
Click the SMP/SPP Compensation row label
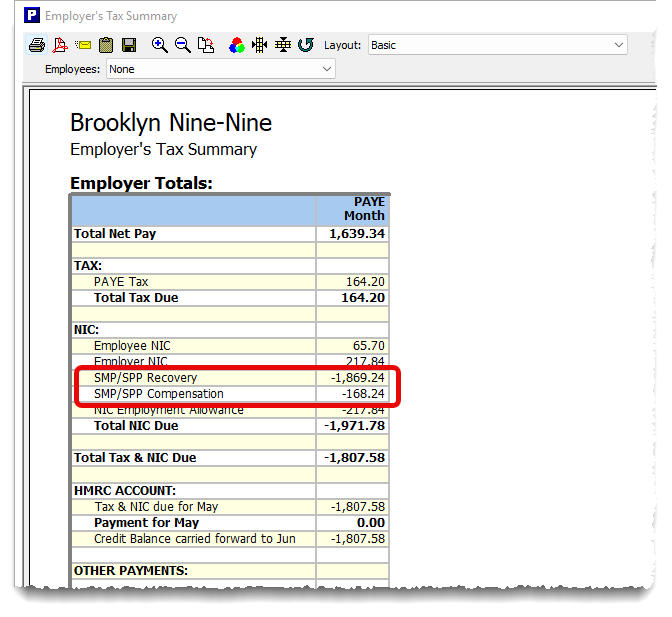click(x=159, y=394)
